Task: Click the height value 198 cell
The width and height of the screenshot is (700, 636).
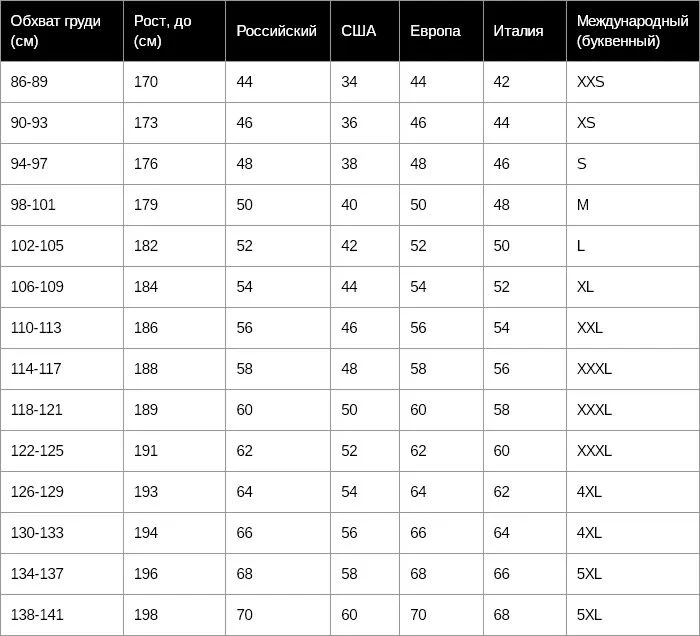Action: click(x=175, y=615)
